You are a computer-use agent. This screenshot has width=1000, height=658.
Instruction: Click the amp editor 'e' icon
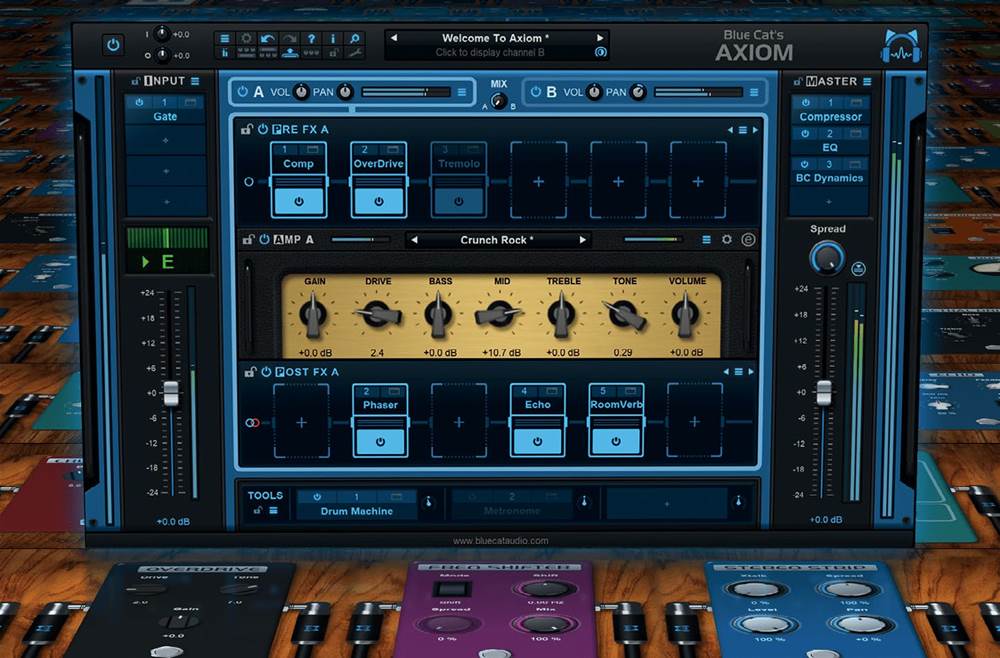748,240
